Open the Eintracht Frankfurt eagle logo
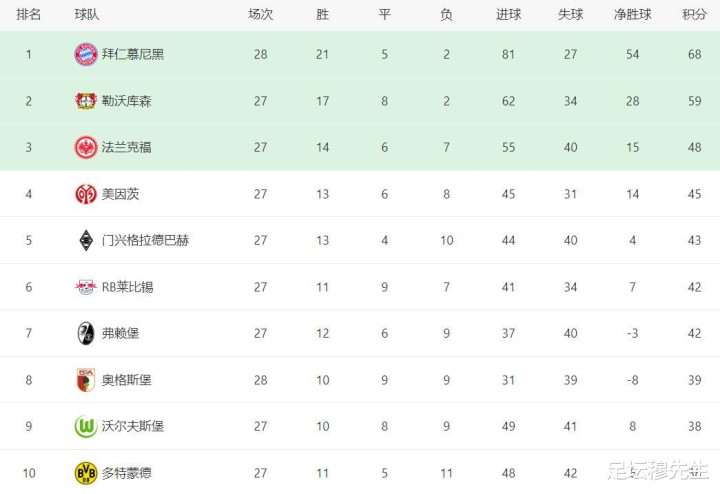This screenshot has width=720, height=494. pyautogui.click(x=86, y=147)
